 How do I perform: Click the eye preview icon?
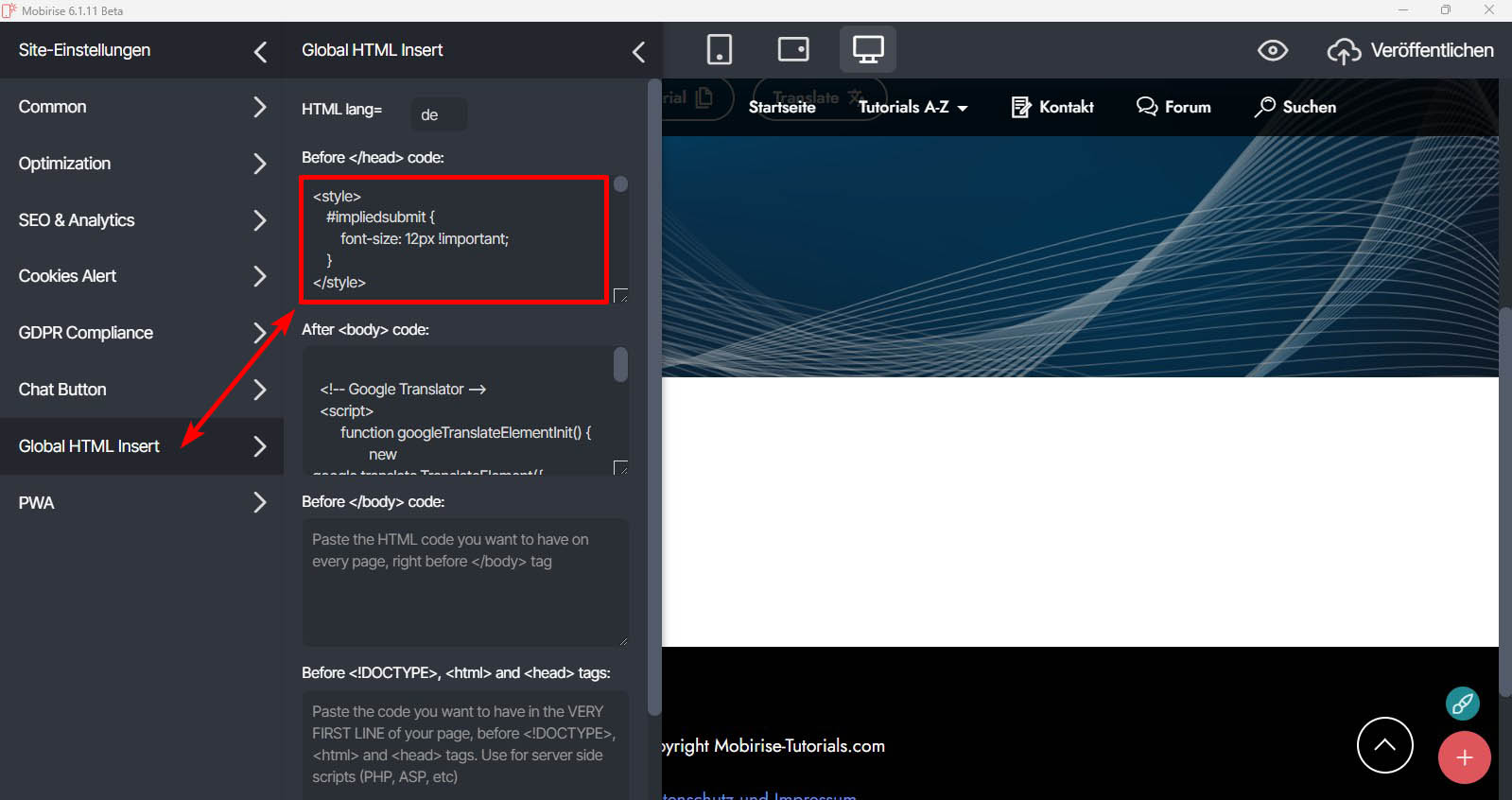click(x=1272, y=50)
